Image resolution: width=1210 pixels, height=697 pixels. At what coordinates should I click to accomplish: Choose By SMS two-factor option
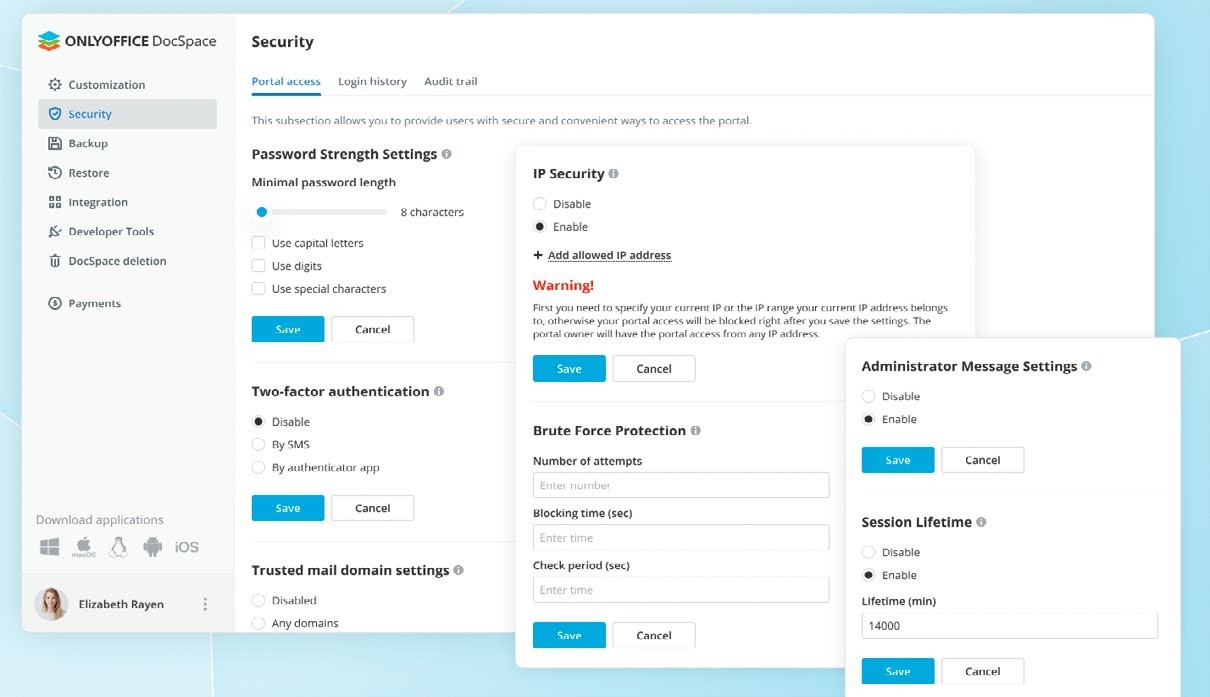(258, 444)
